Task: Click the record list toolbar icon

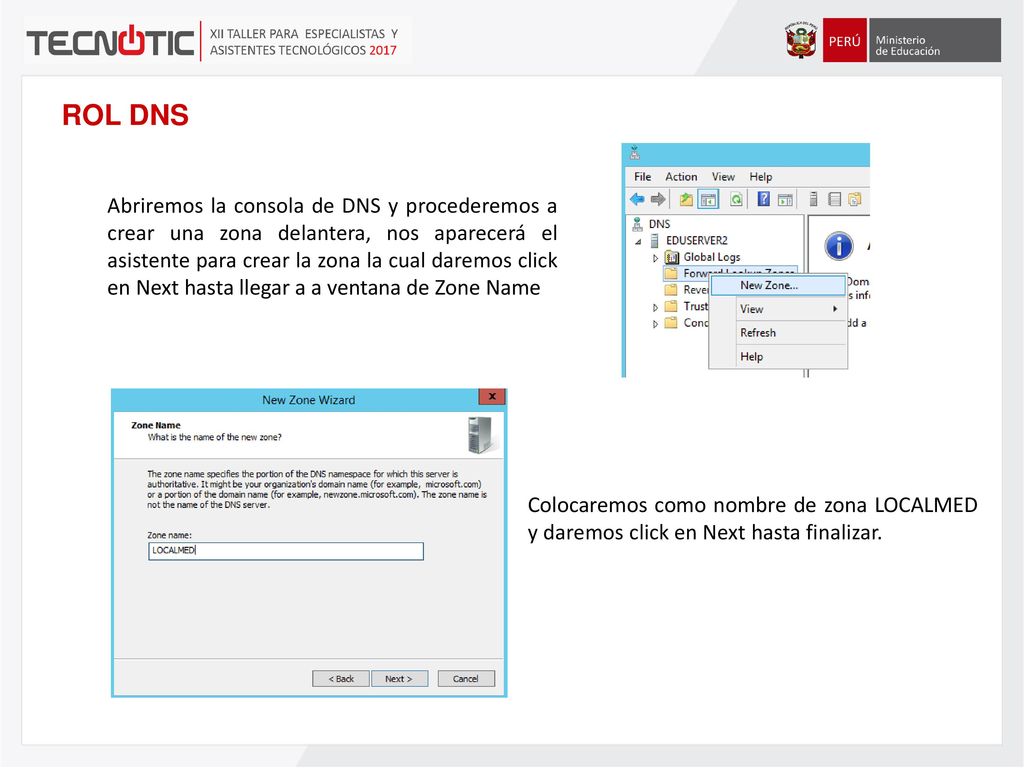Action: click(834, 199)
